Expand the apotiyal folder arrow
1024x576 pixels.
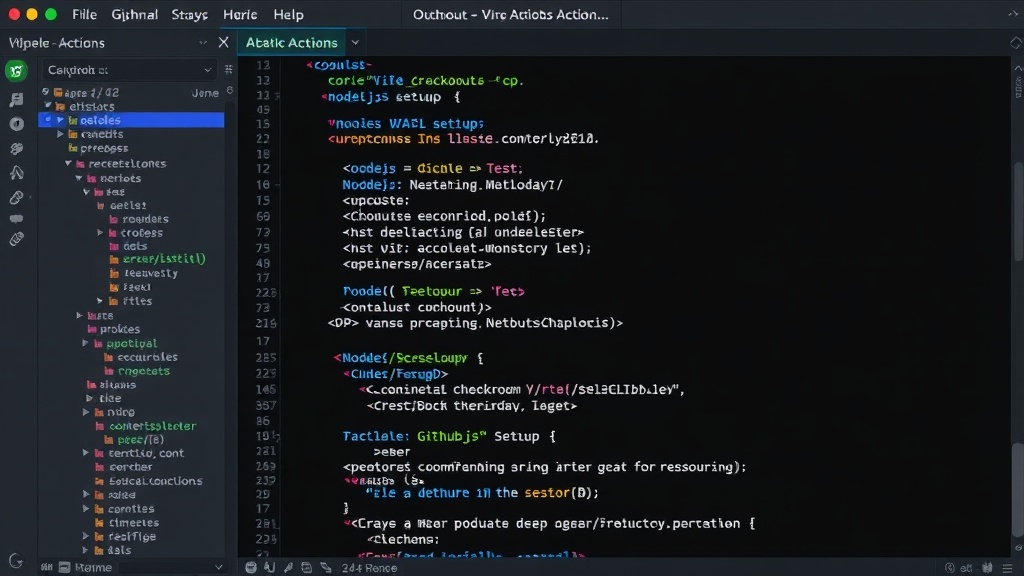86,343
